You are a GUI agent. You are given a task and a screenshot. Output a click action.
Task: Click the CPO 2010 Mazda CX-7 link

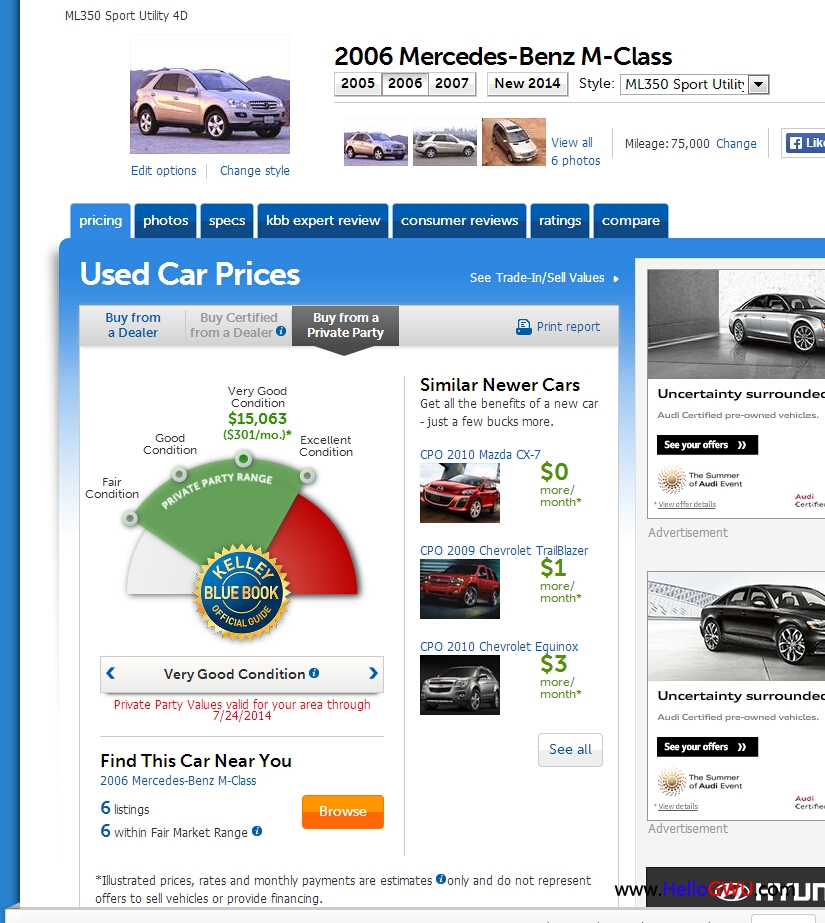480,455
